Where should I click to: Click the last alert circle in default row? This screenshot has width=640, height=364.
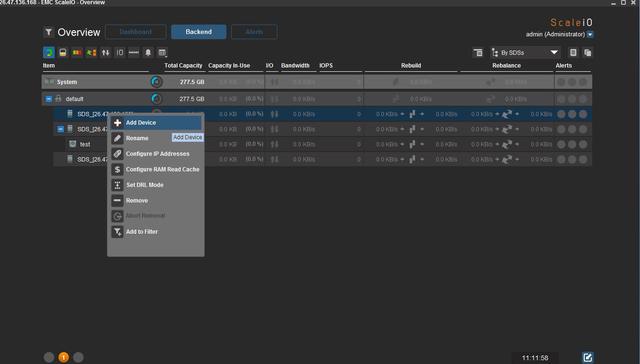[583, 99]
